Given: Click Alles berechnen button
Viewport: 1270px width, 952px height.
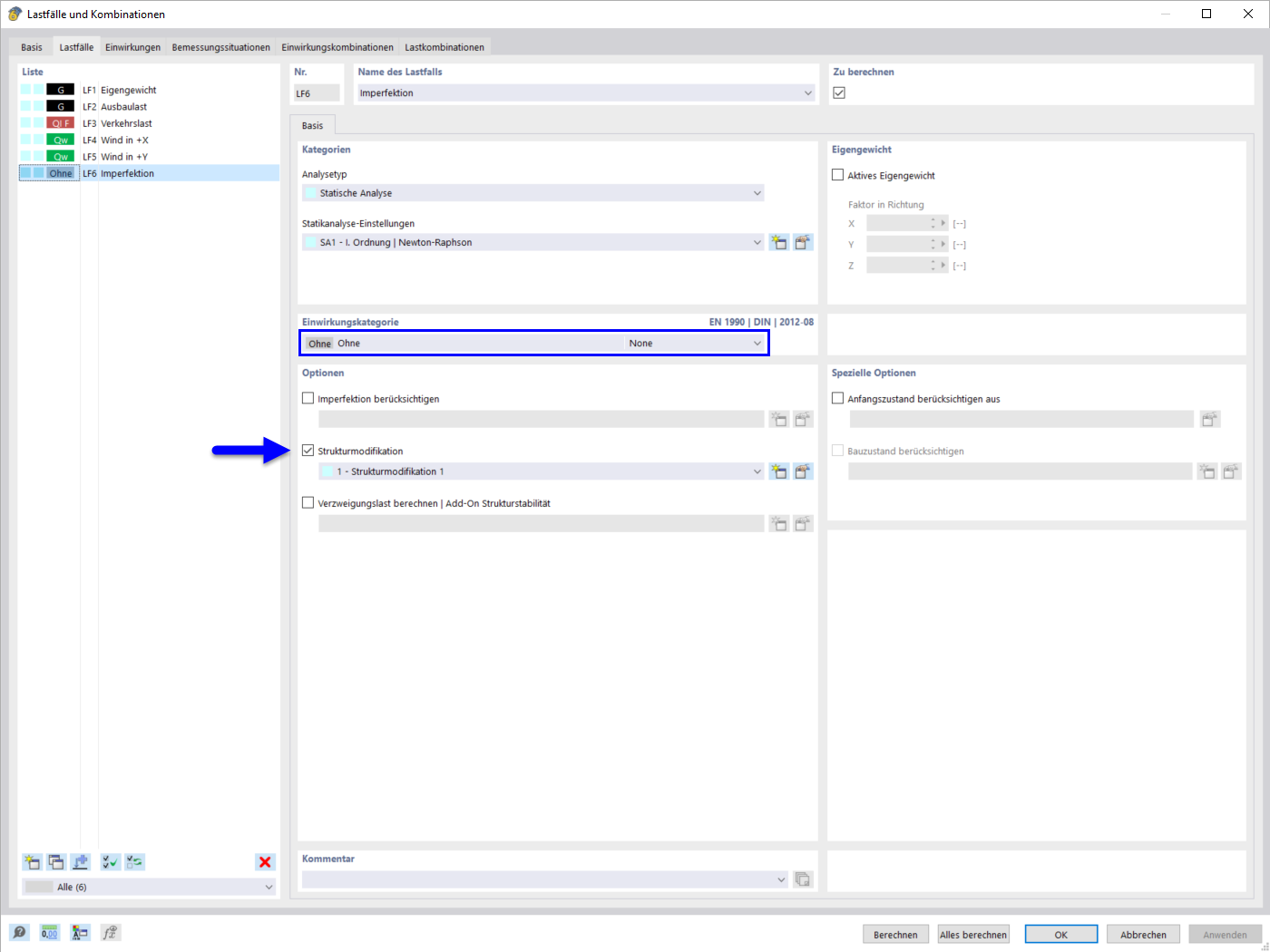Looking at the screenshot, I should pos(973,935).
